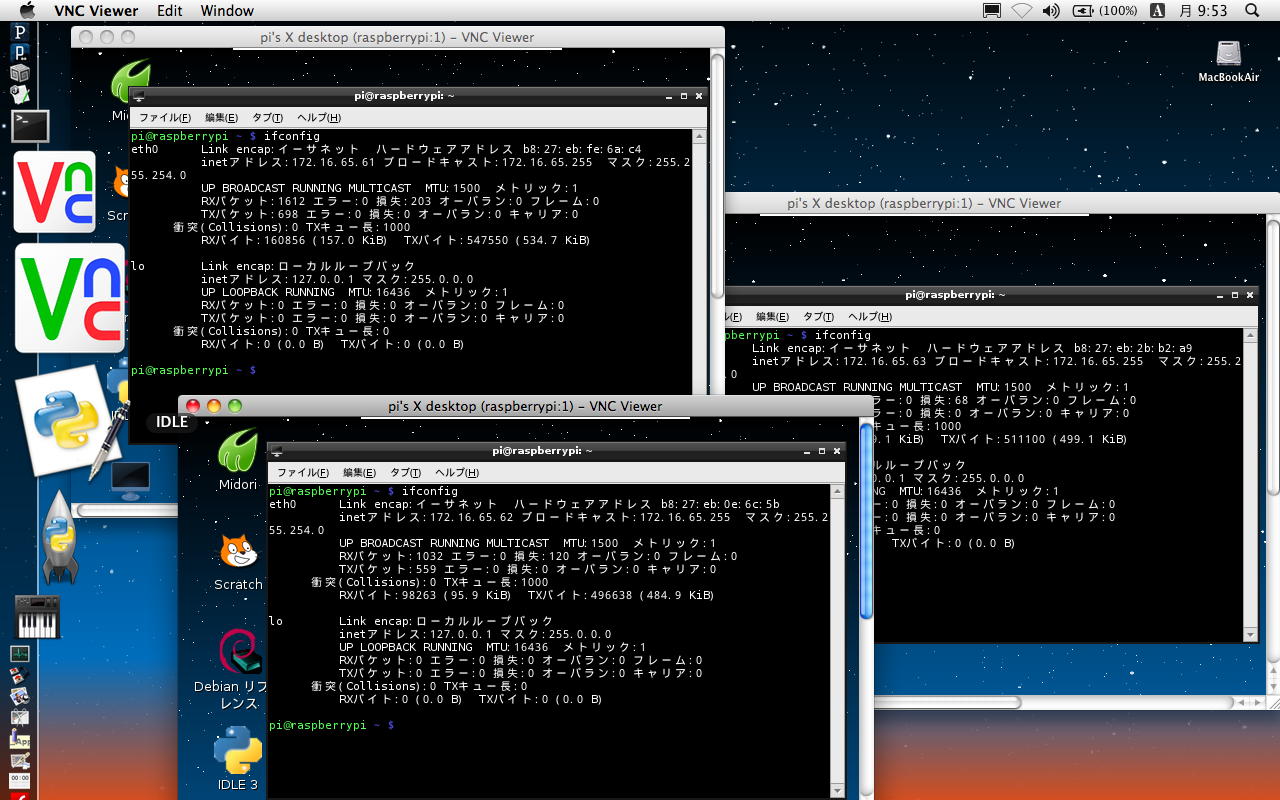1280x800 pixels.
Task: Click the inet address 172.16.65.62
Action: (x=471, y=517)
